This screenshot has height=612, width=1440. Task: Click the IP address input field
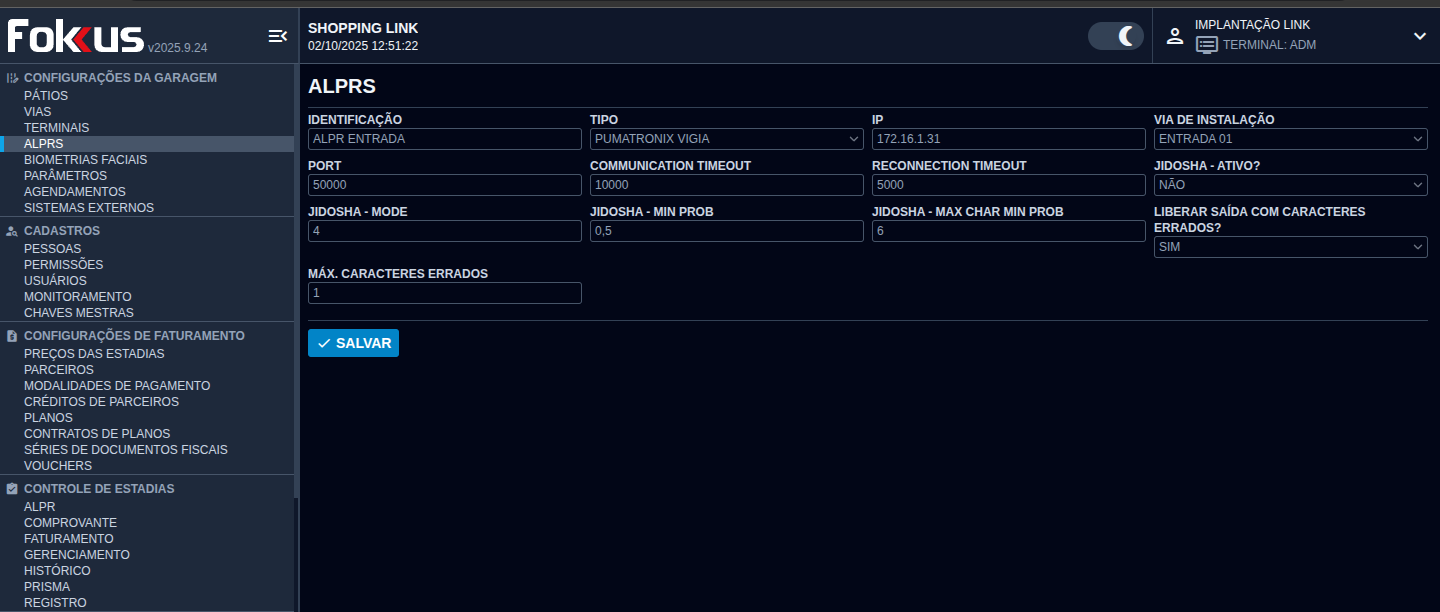(x=1008, y=139)
